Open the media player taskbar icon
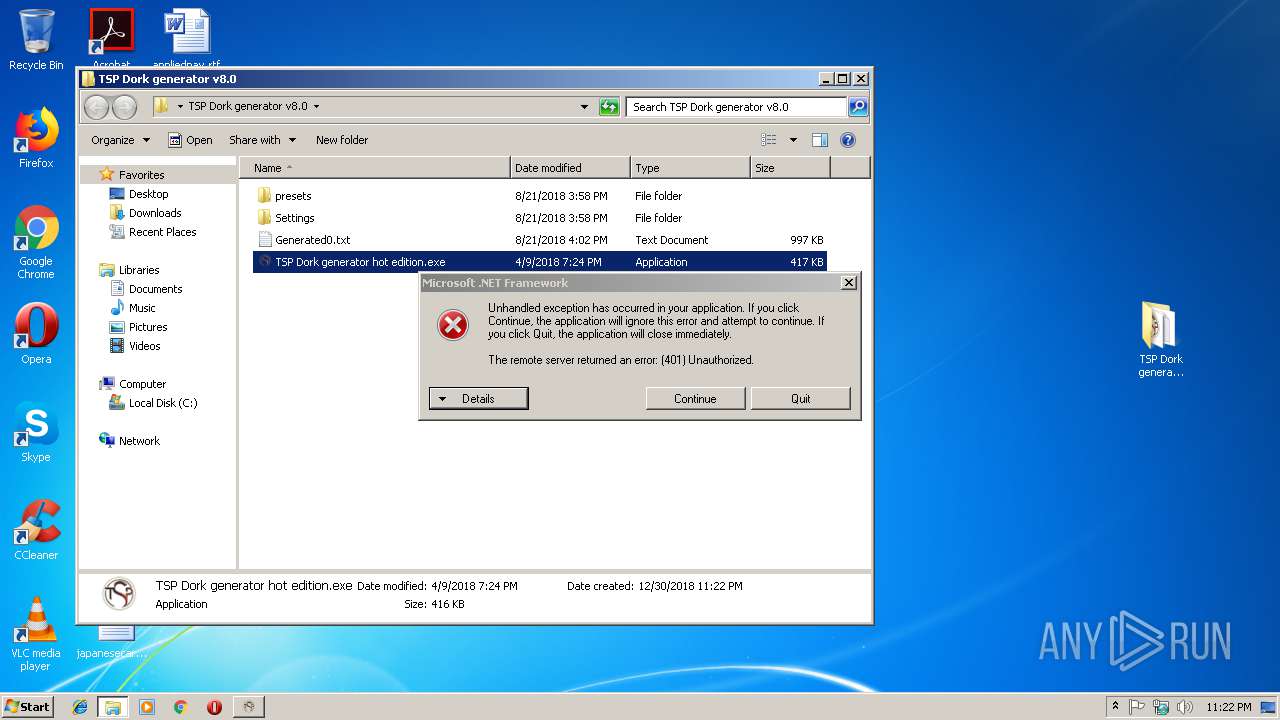Viewport: 1280px width, 720px height. (x=147, y=707)
